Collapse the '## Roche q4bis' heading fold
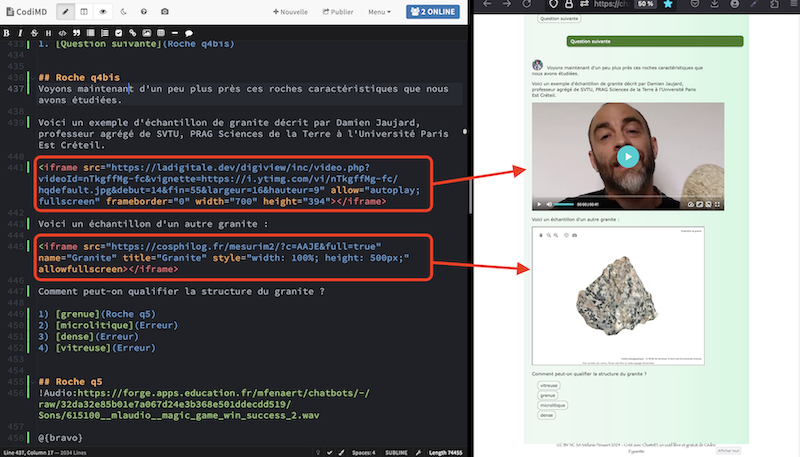 (33, 78)
